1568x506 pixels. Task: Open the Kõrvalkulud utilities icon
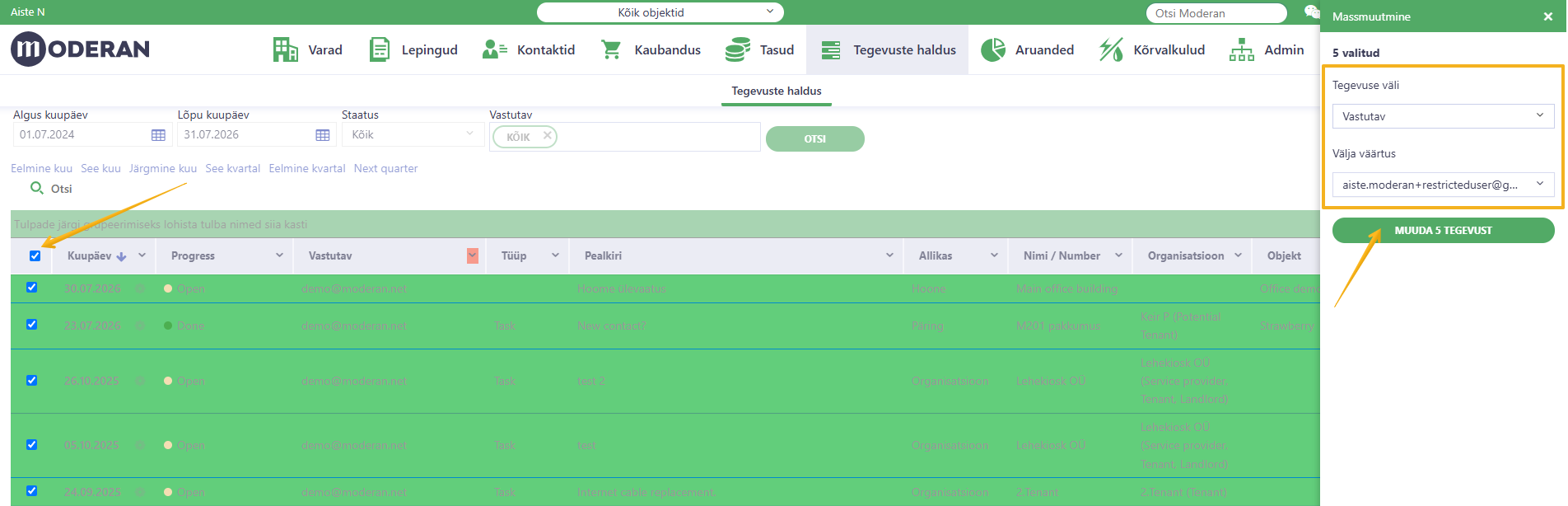click(x=1111, y=49)
